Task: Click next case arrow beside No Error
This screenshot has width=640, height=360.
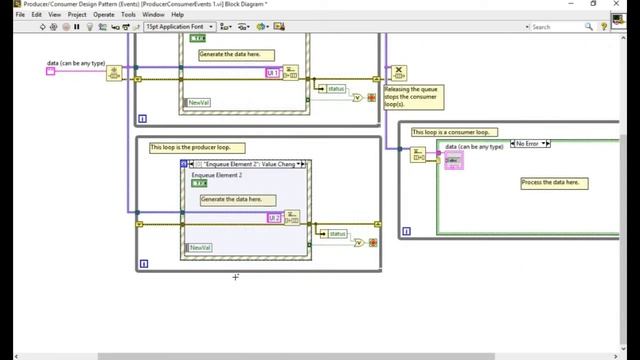Action: 548,144
